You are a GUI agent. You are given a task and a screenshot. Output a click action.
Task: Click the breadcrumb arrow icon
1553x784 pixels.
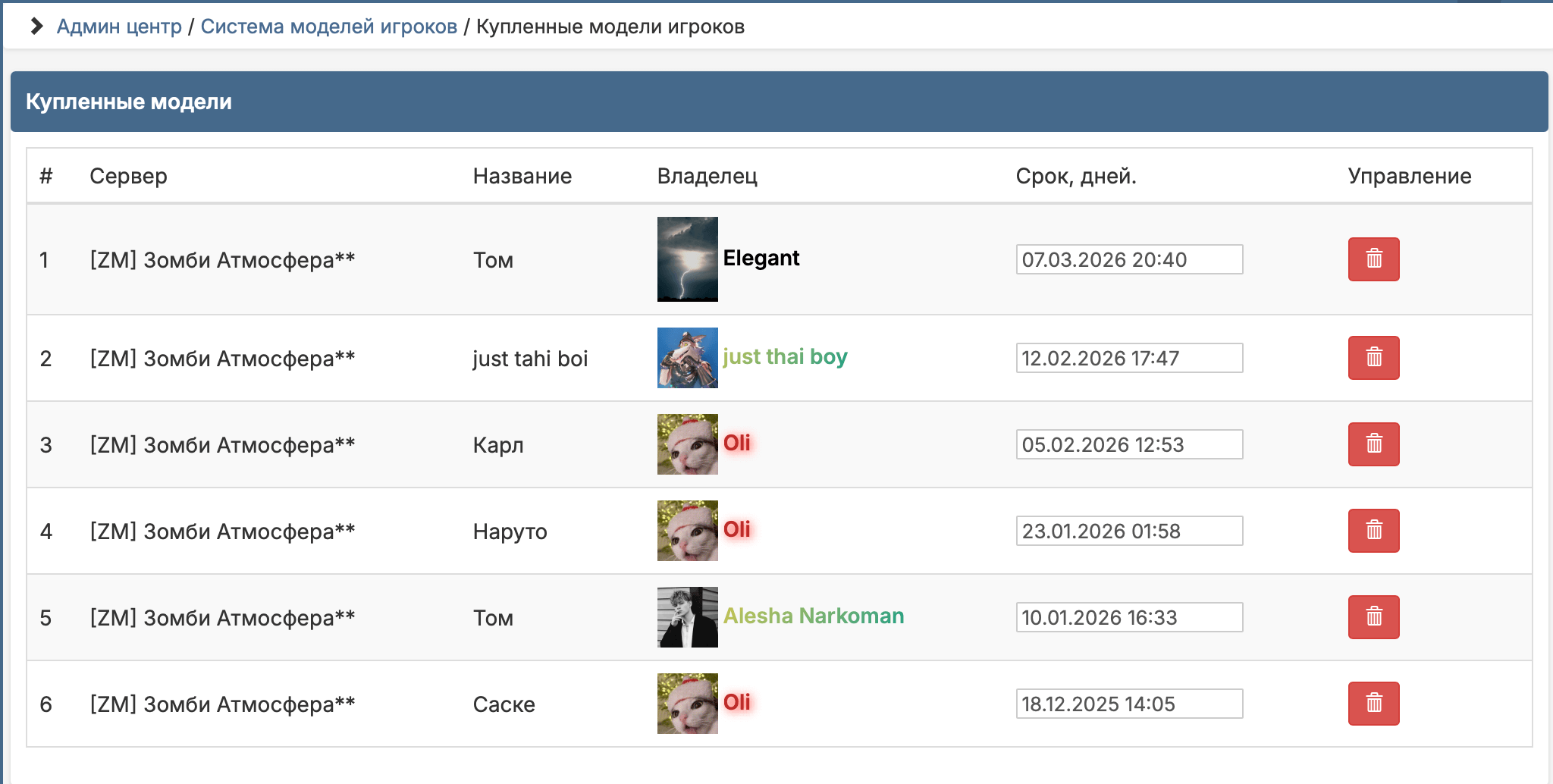pos(36,27)
